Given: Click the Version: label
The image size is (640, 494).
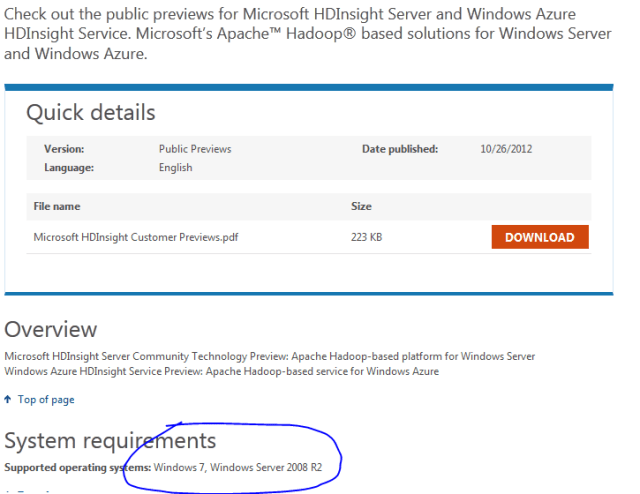Looking at the screenshot, I should (64, 149).
